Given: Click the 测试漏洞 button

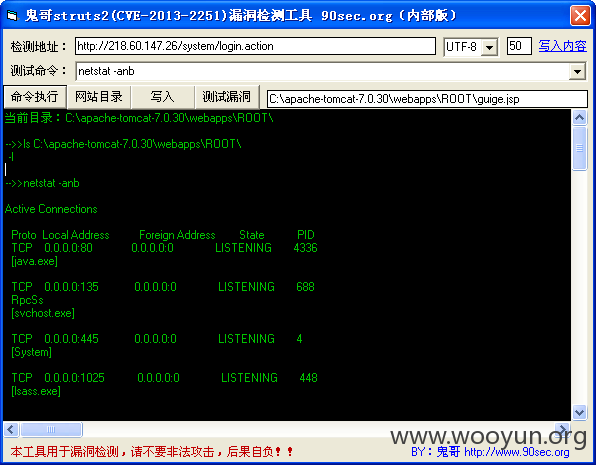Looking at the screenshot, I should point(227,97).
